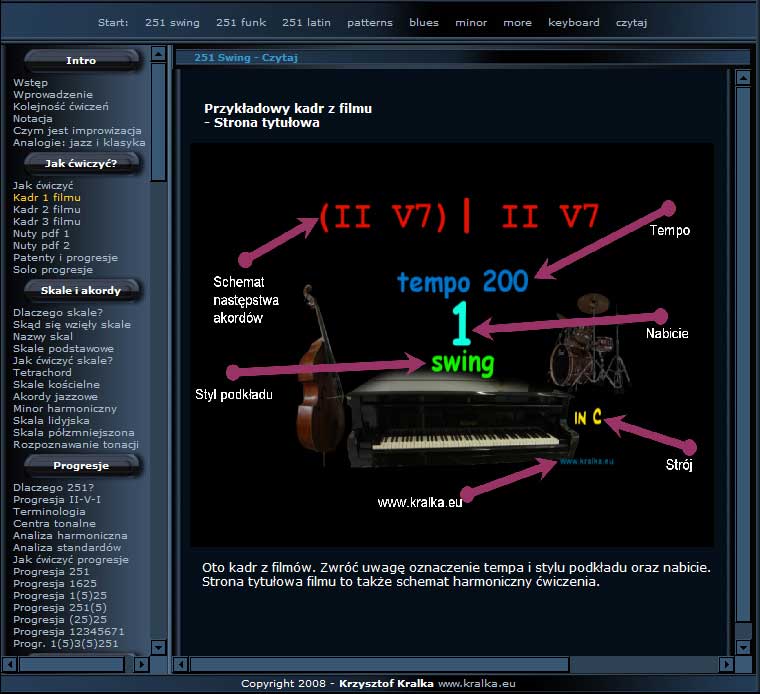Image resolution: width=760 pixels, height=694 pixels.
Task: Open Rozpoznawanie tonacji link
Action: pos(76,444)
